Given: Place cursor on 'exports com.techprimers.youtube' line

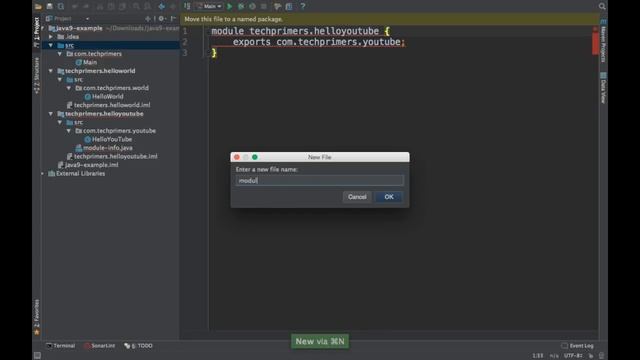Looking at the screenshot, I should 318,42.
